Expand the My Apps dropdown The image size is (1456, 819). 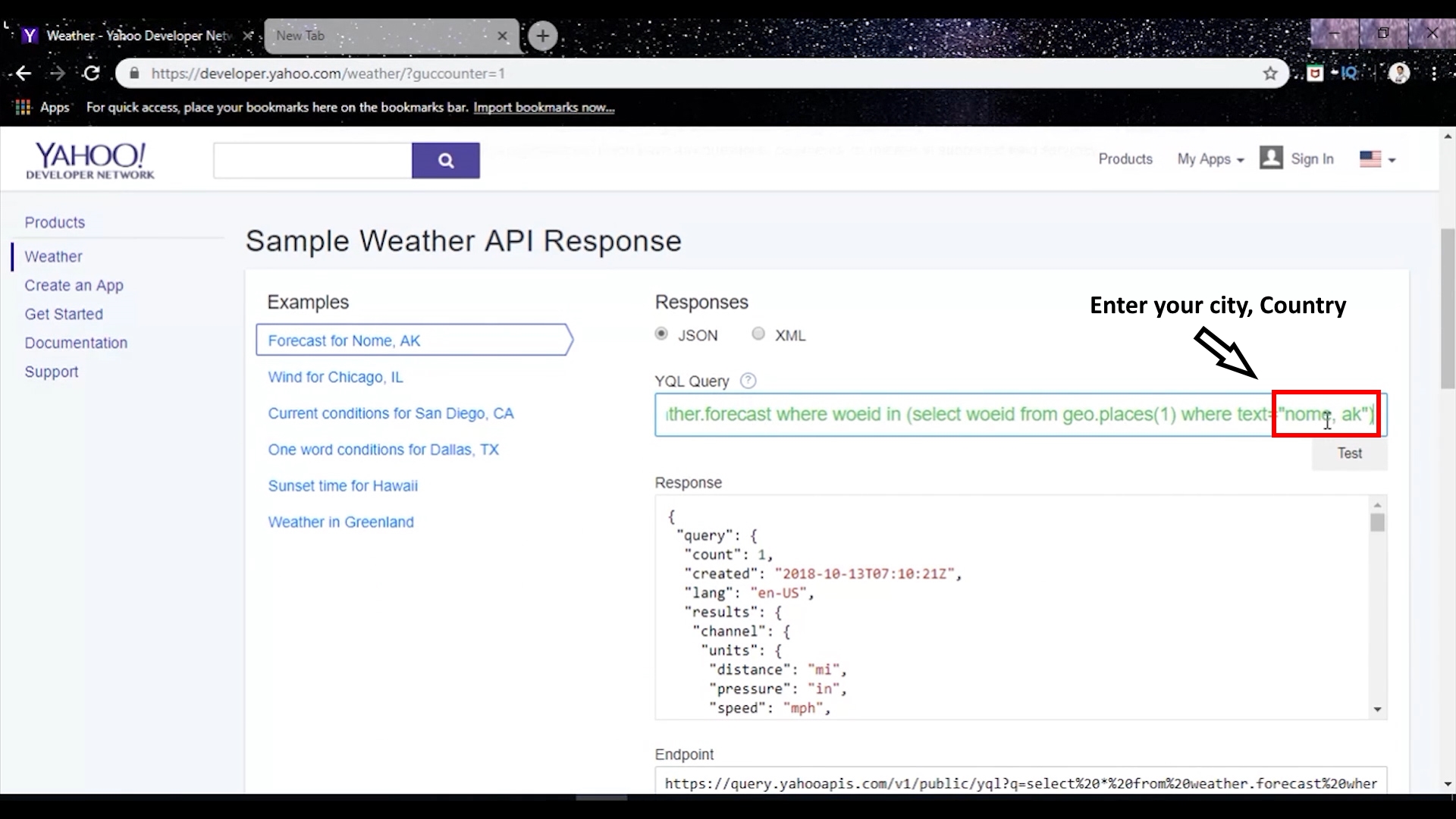(x=1210, y=159)
